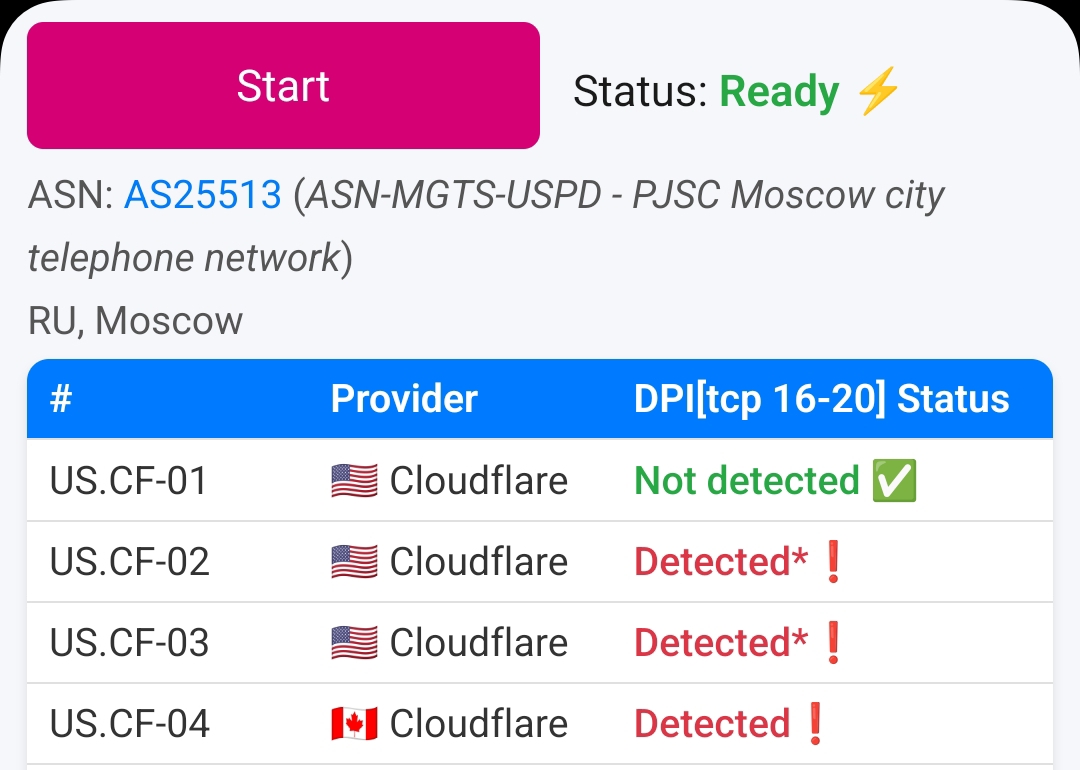Click the 'Not detected' status text
This screenshot has width=1080, height=770.
[746, 481]
